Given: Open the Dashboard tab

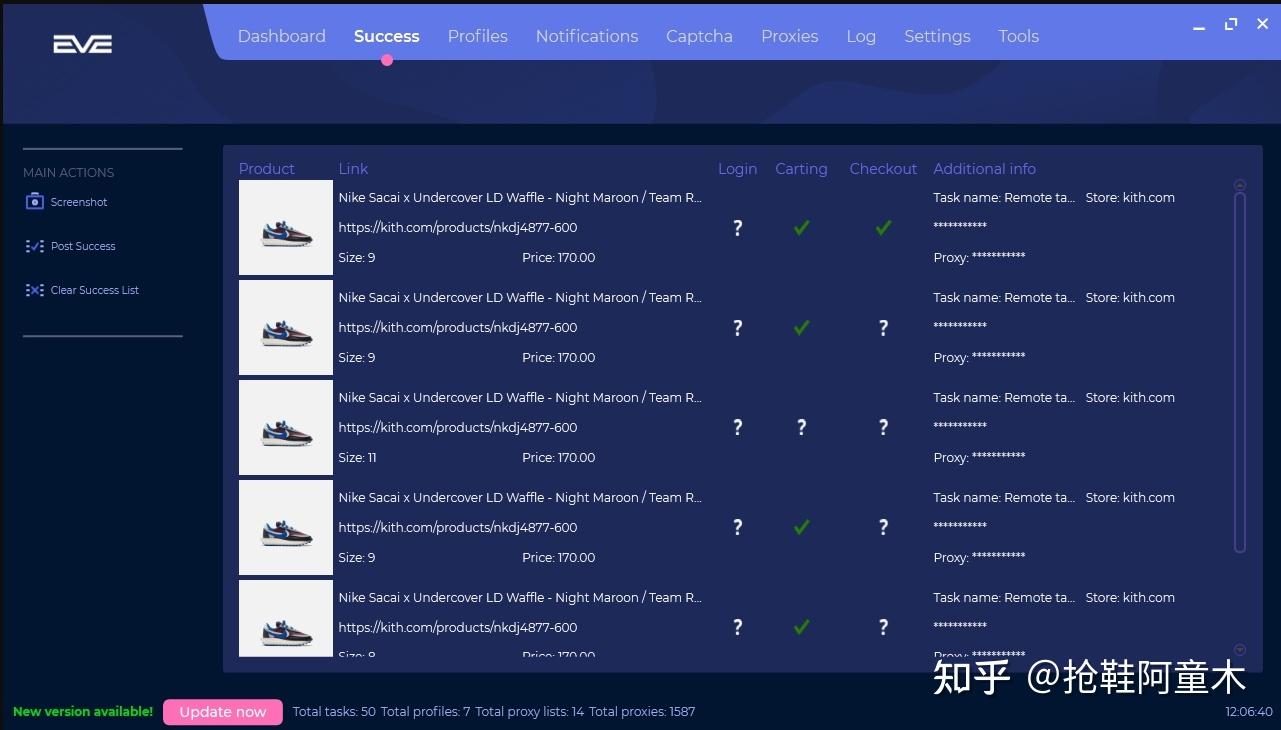Looking at the screenshot, I should click(281, 36).
